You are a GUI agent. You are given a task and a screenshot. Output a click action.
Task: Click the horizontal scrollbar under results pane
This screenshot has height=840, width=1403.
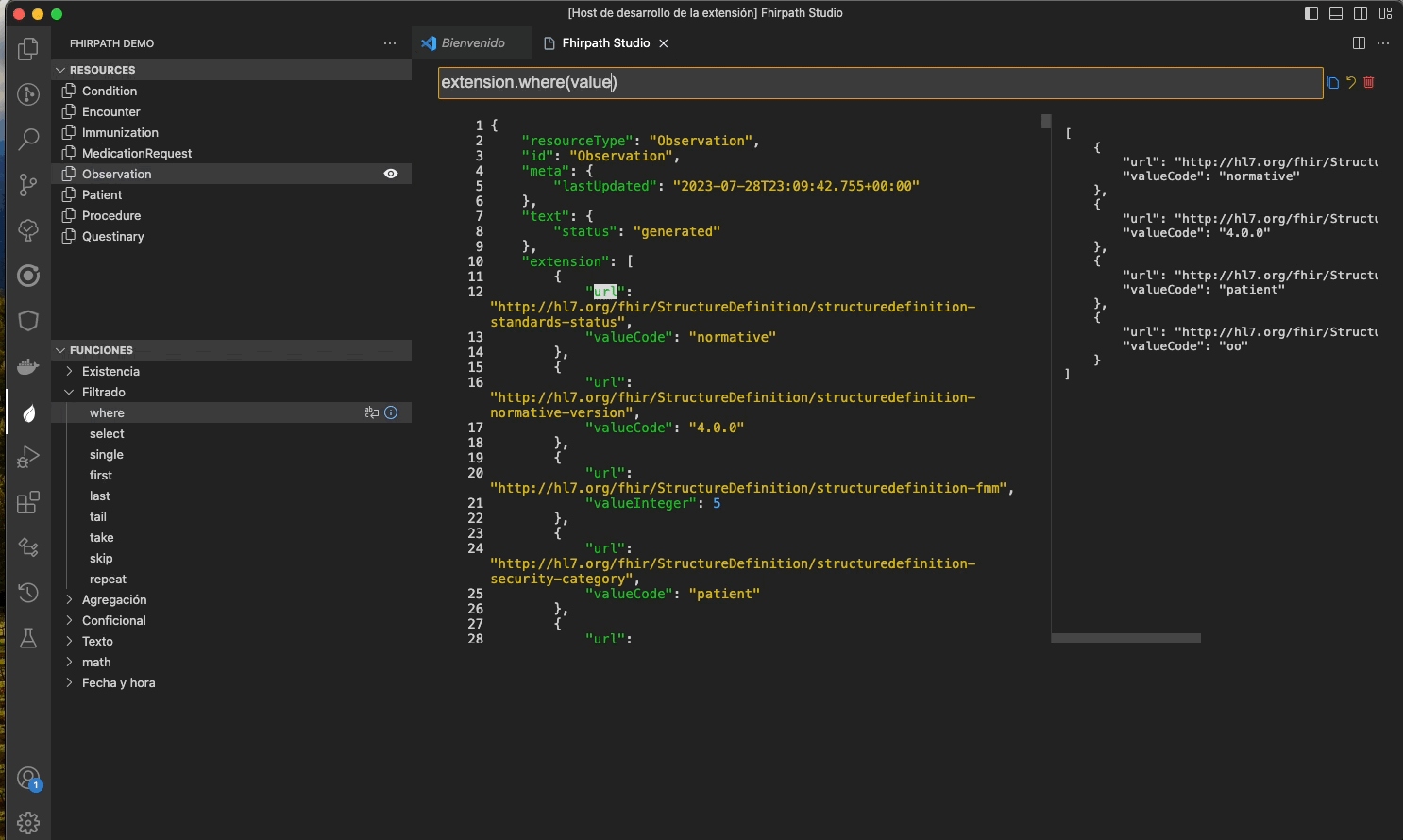click(1125, 638)
